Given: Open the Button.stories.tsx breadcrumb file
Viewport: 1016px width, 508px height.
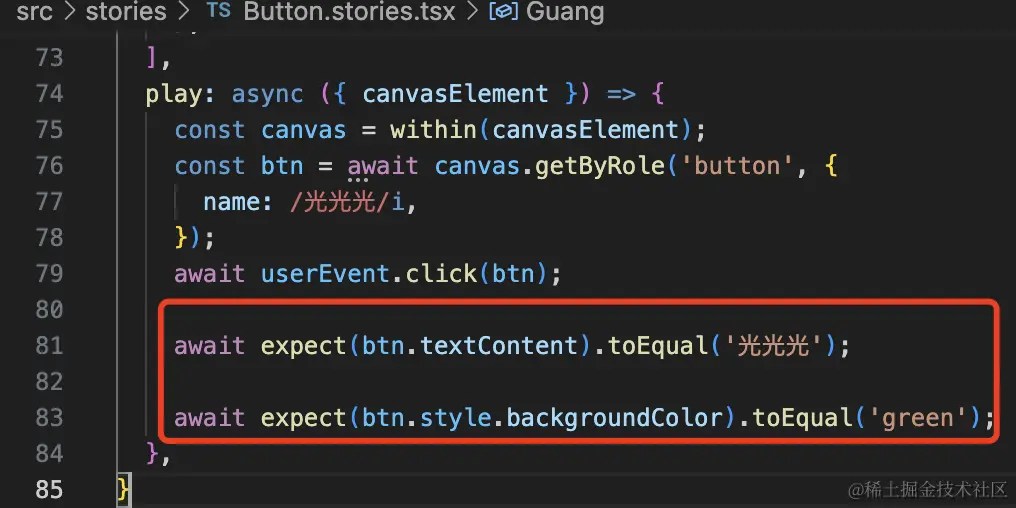Looking at the screenshot, I should click(x=349, y=12).
